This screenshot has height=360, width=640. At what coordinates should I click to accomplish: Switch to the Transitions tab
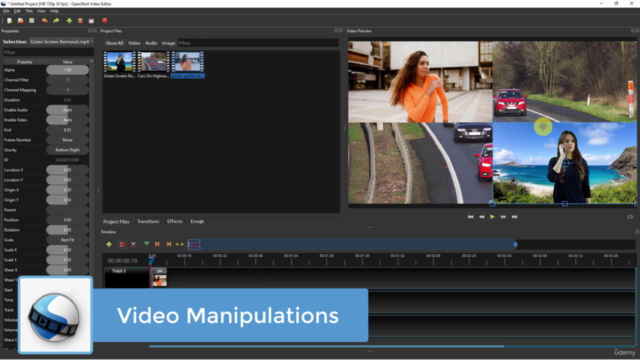tap(148, 221)
